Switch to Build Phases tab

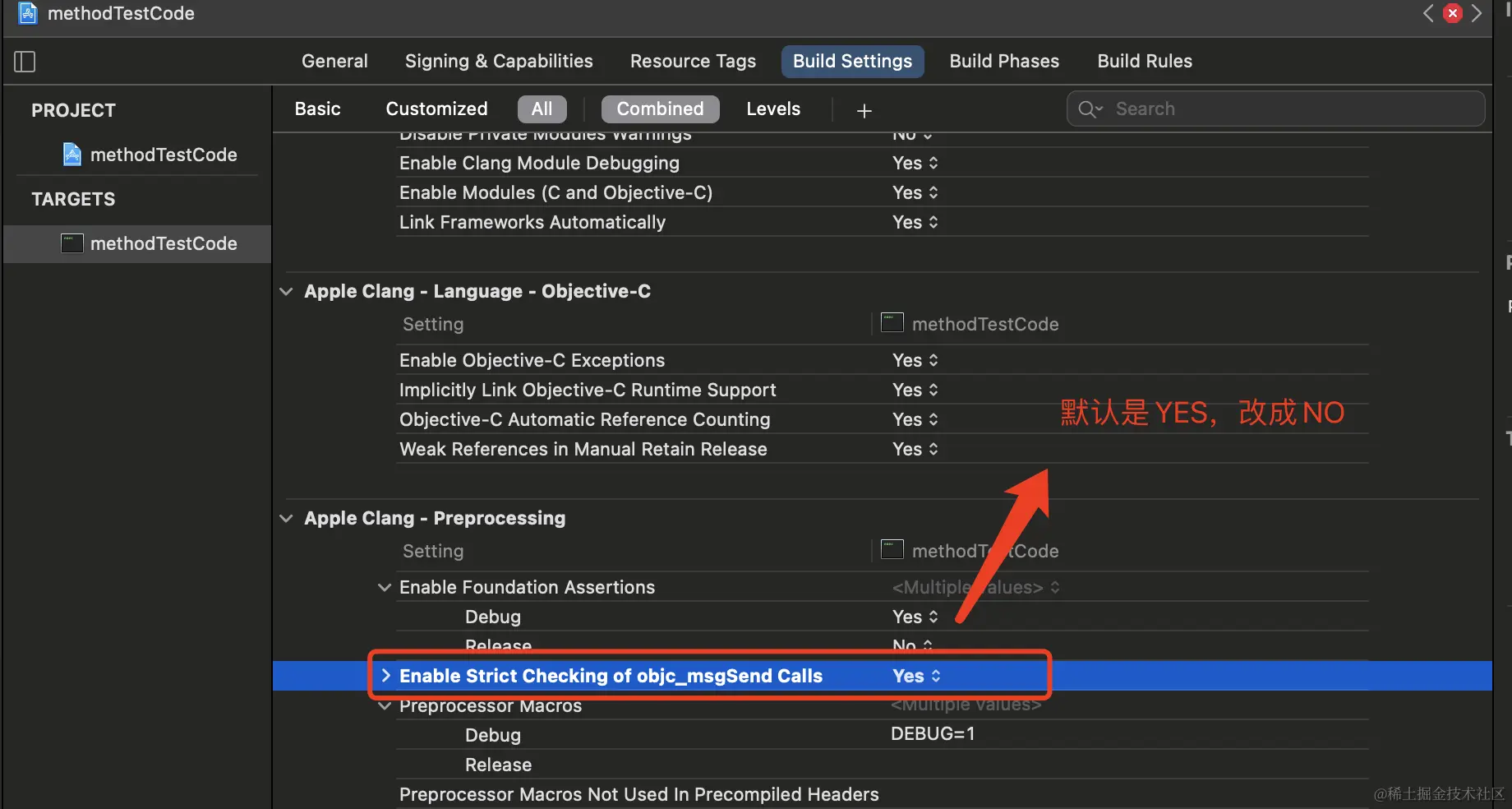coord(1004,62)
